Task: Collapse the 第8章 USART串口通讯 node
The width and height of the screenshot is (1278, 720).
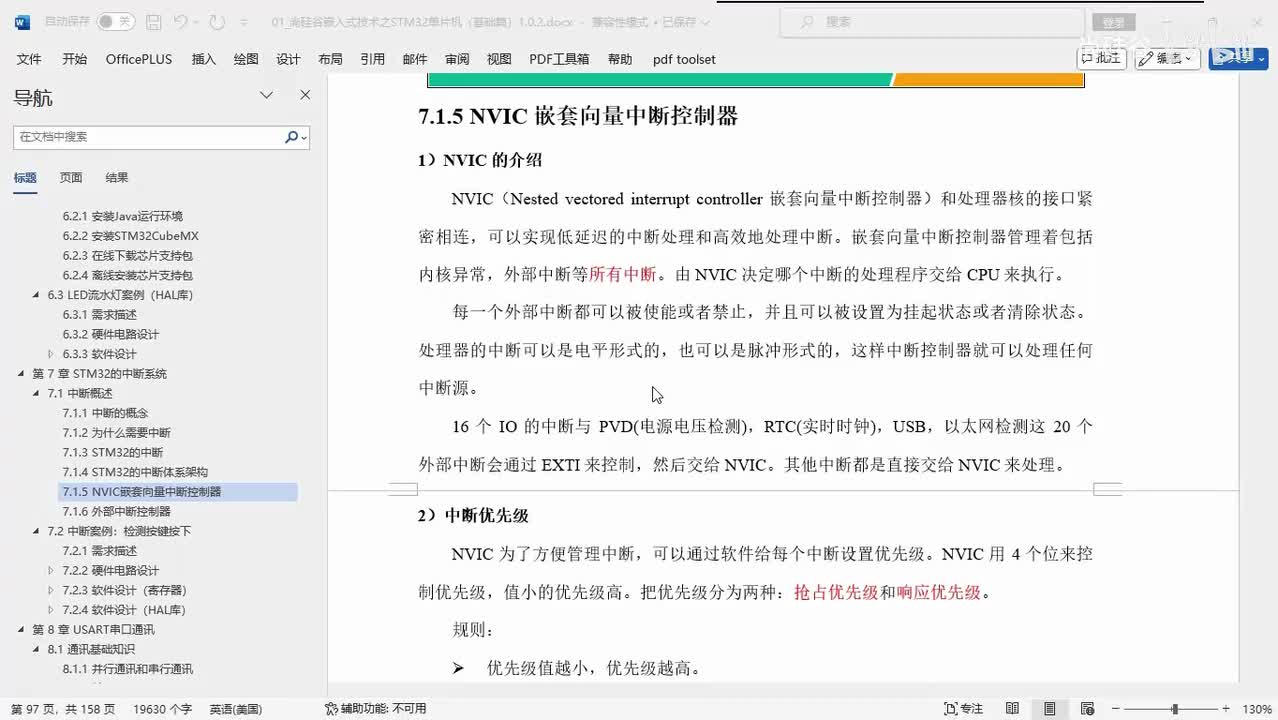Action: (21, 630)
